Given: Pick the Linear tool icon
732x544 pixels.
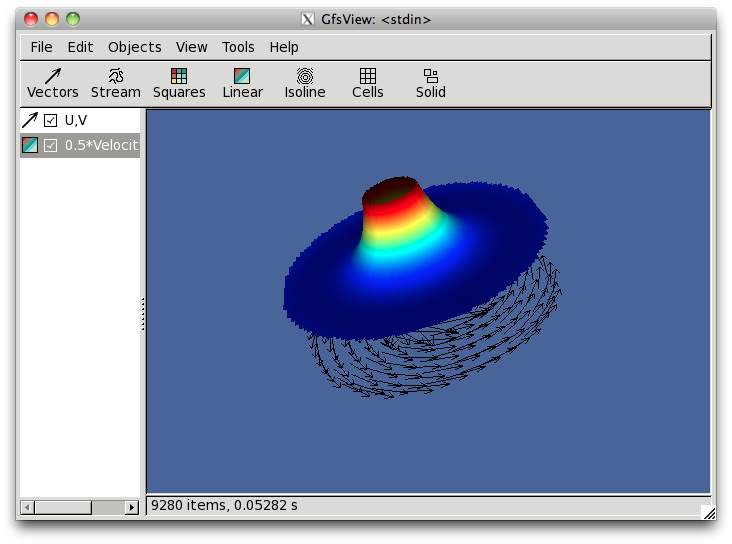Looking at the screenshot, I should [242, 83].
